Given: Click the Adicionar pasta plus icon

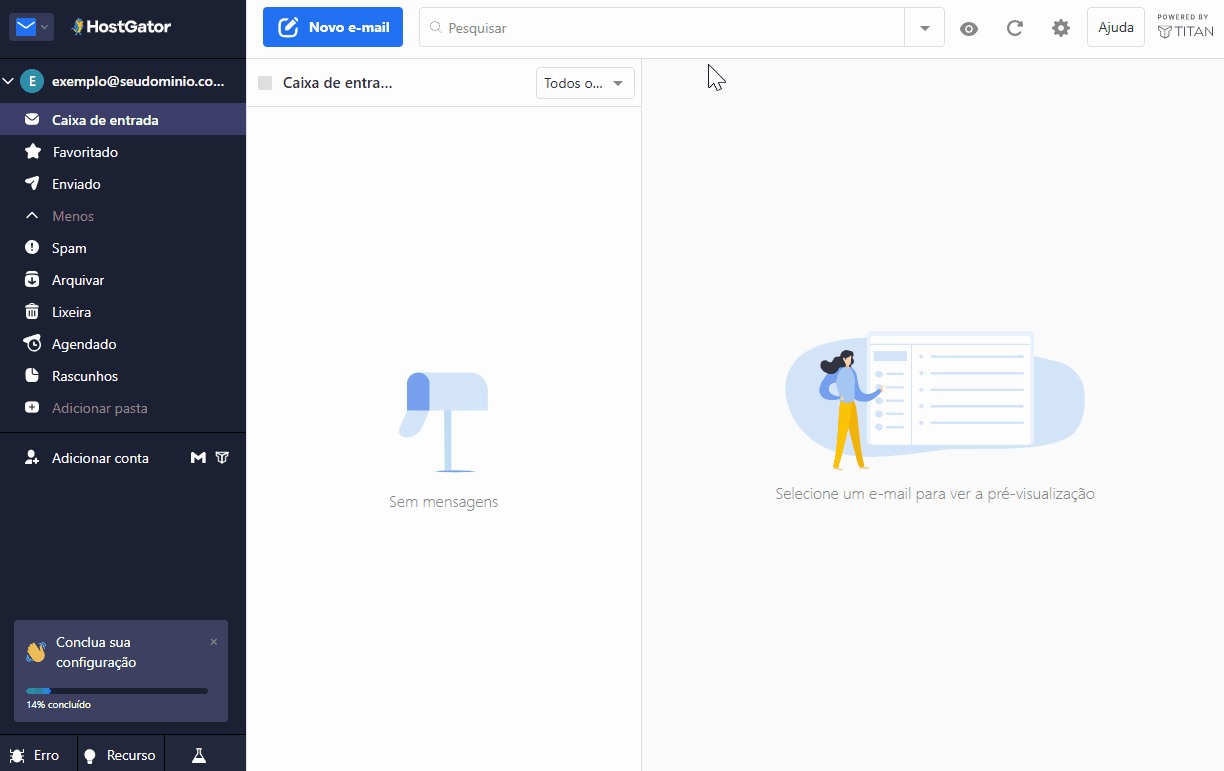Looking at the screenshot, I should (x=32, y=408).
